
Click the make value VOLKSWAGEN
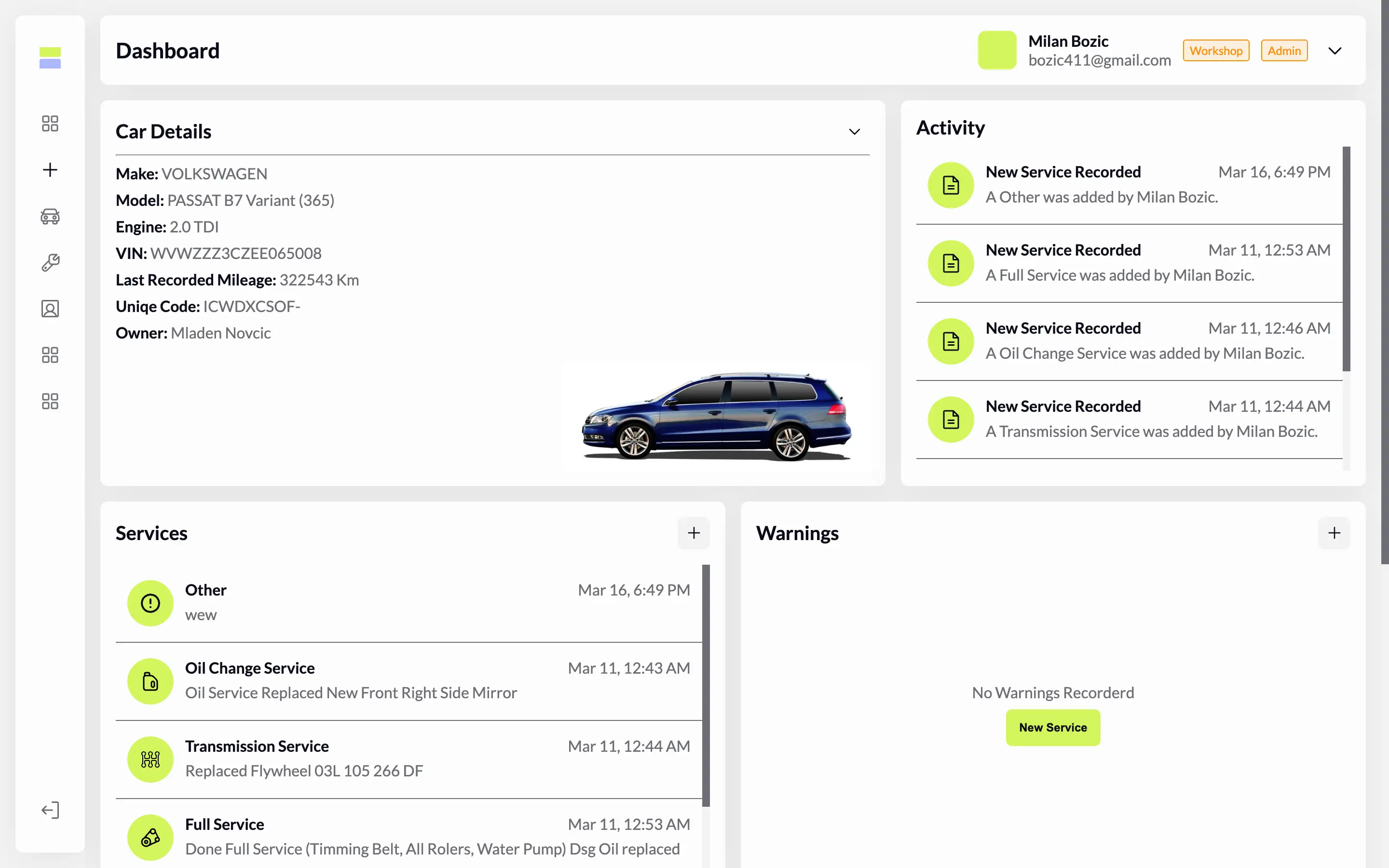coord(214,174)
